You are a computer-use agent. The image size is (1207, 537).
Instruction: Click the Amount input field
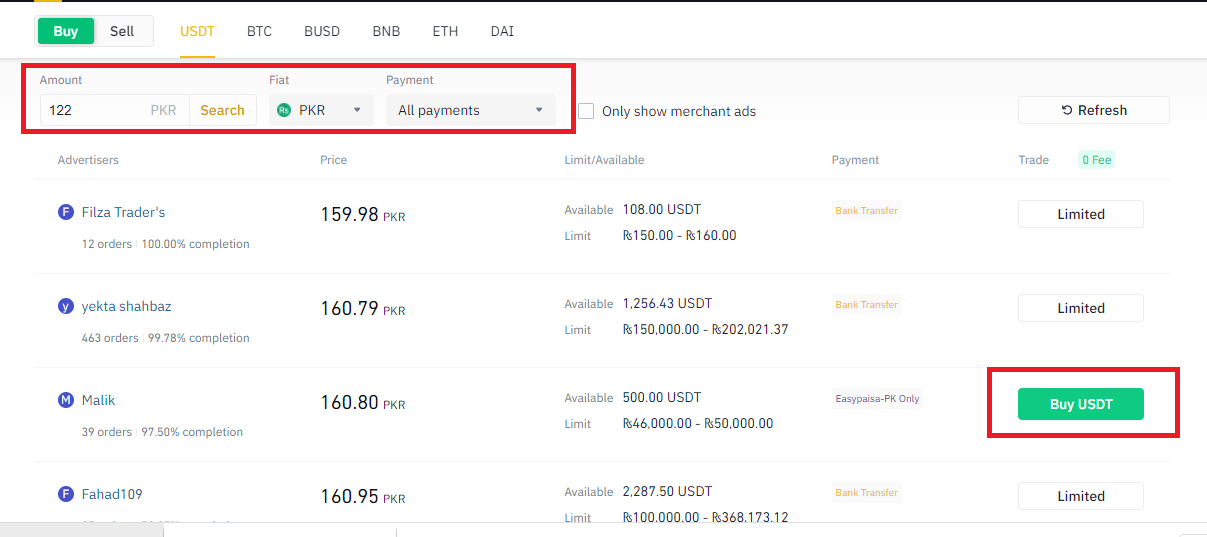coord(95,110)
